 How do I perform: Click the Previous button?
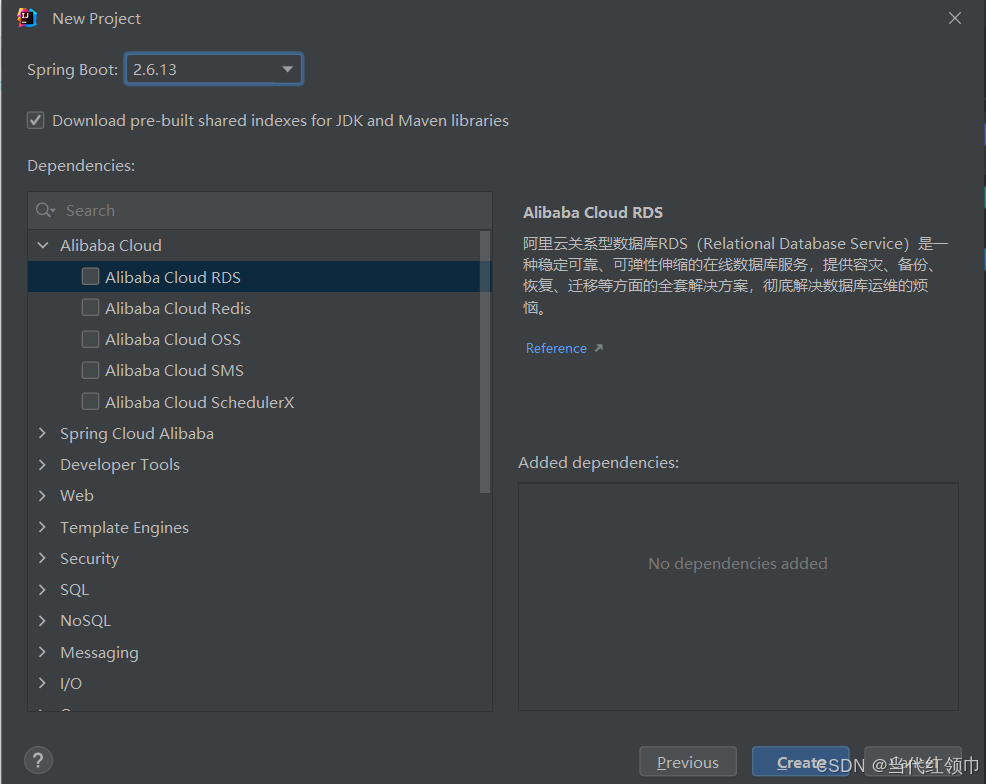point(688,762)
